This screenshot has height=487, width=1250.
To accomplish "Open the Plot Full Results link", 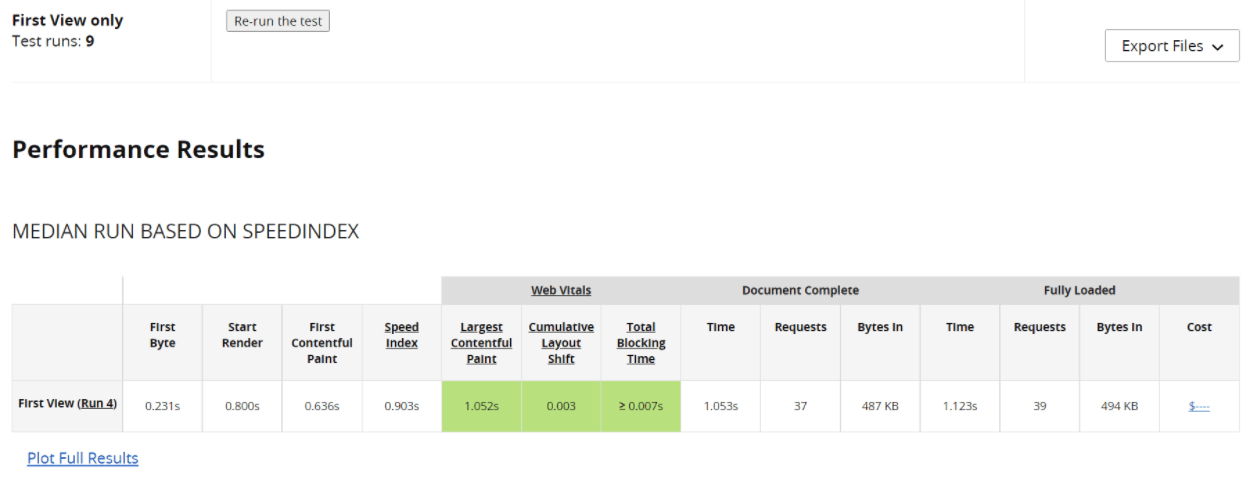I will [83, 458].
